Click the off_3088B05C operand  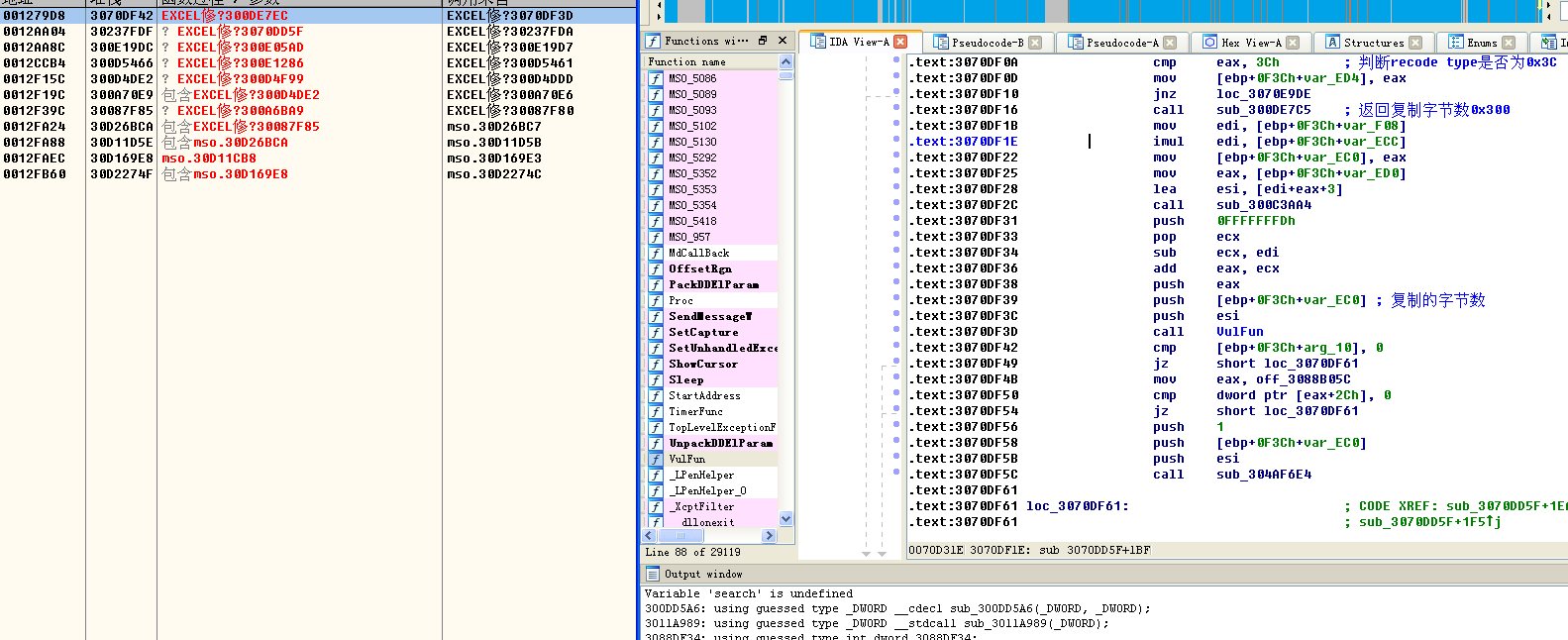1304,379
